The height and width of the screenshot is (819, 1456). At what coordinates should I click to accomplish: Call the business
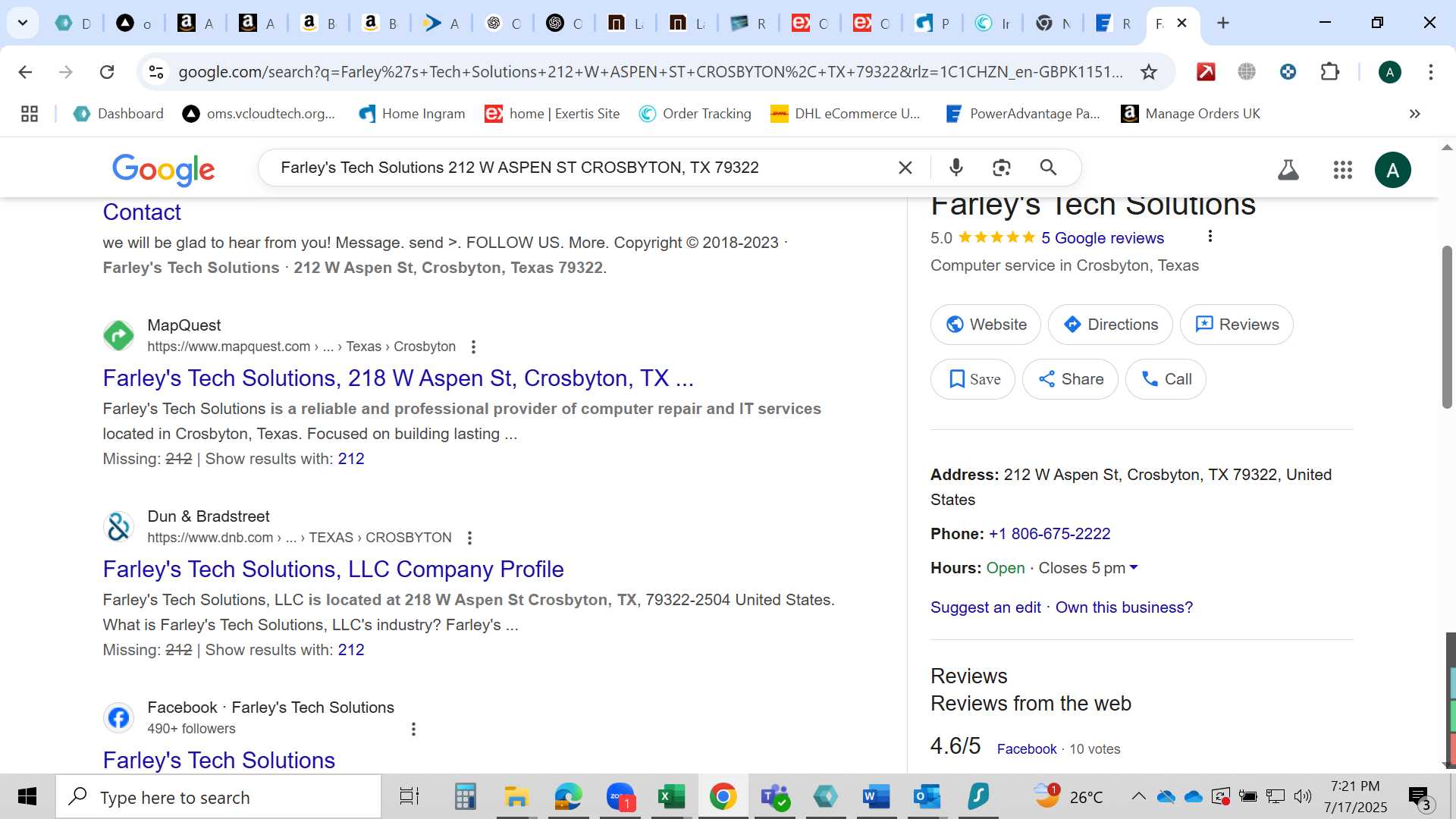[1166, 379]
